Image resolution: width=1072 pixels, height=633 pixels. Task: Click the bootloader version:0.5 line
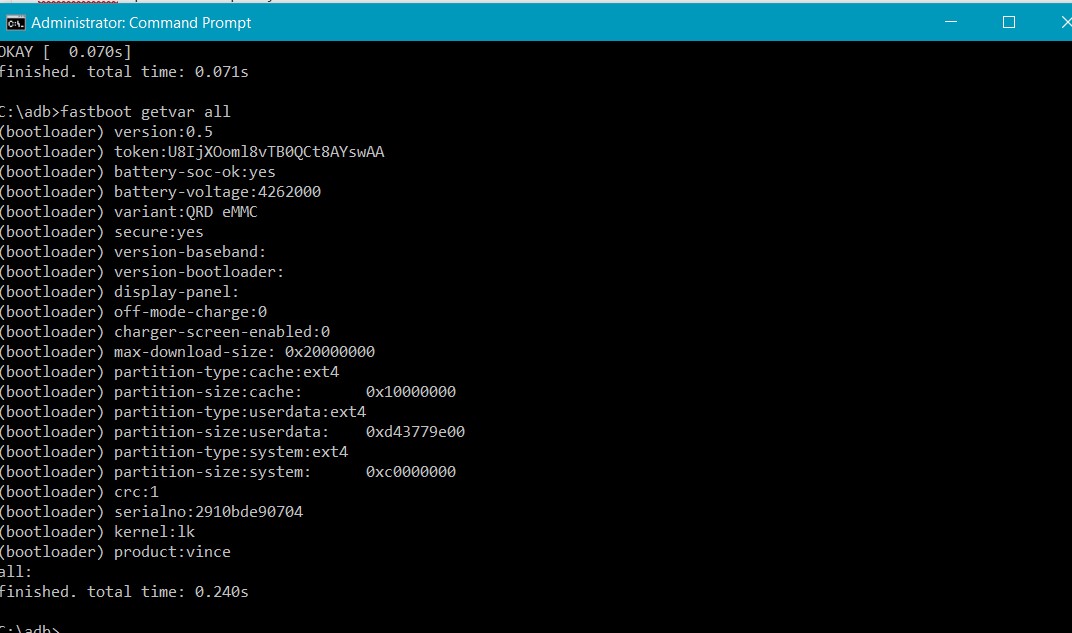point(106,132)
